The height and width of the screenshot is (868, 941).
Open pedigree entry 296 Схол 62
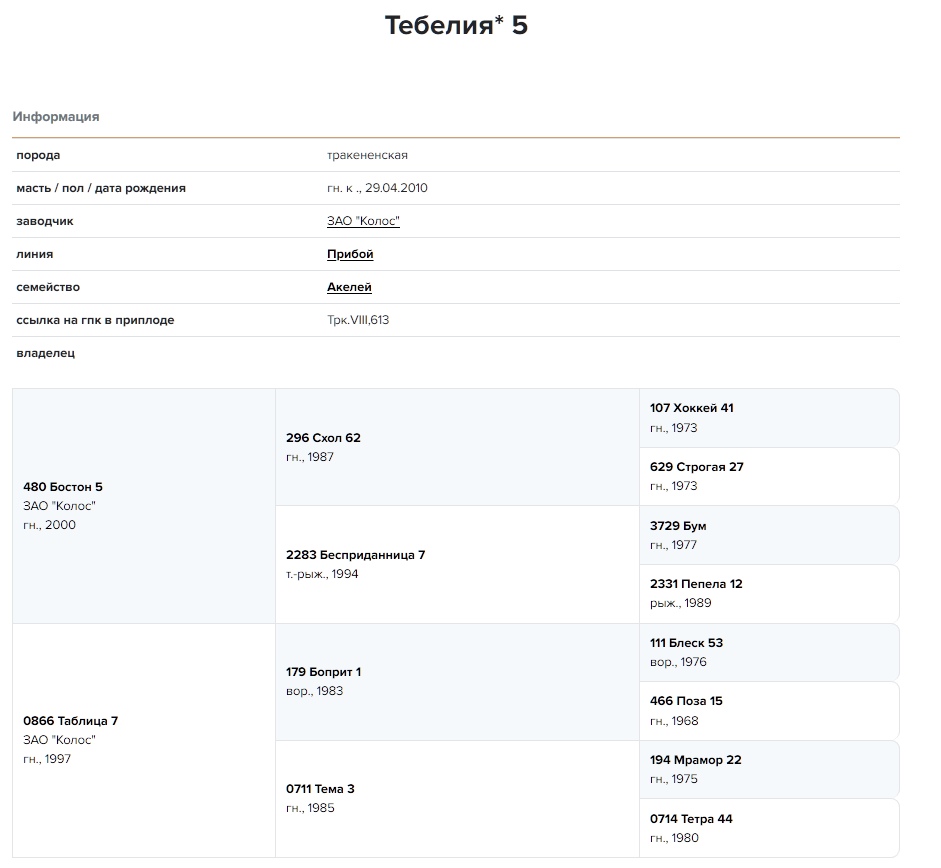pos(323,438)
